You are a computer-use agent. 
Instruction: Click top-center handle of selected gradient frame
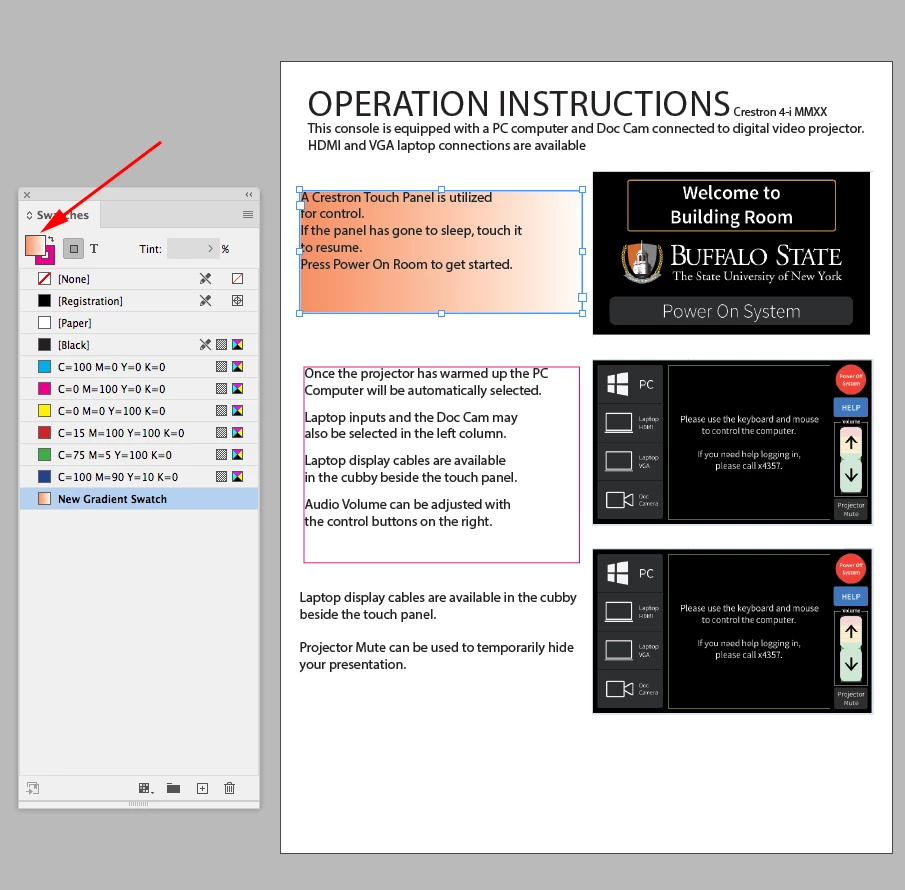tap(442, 189)
